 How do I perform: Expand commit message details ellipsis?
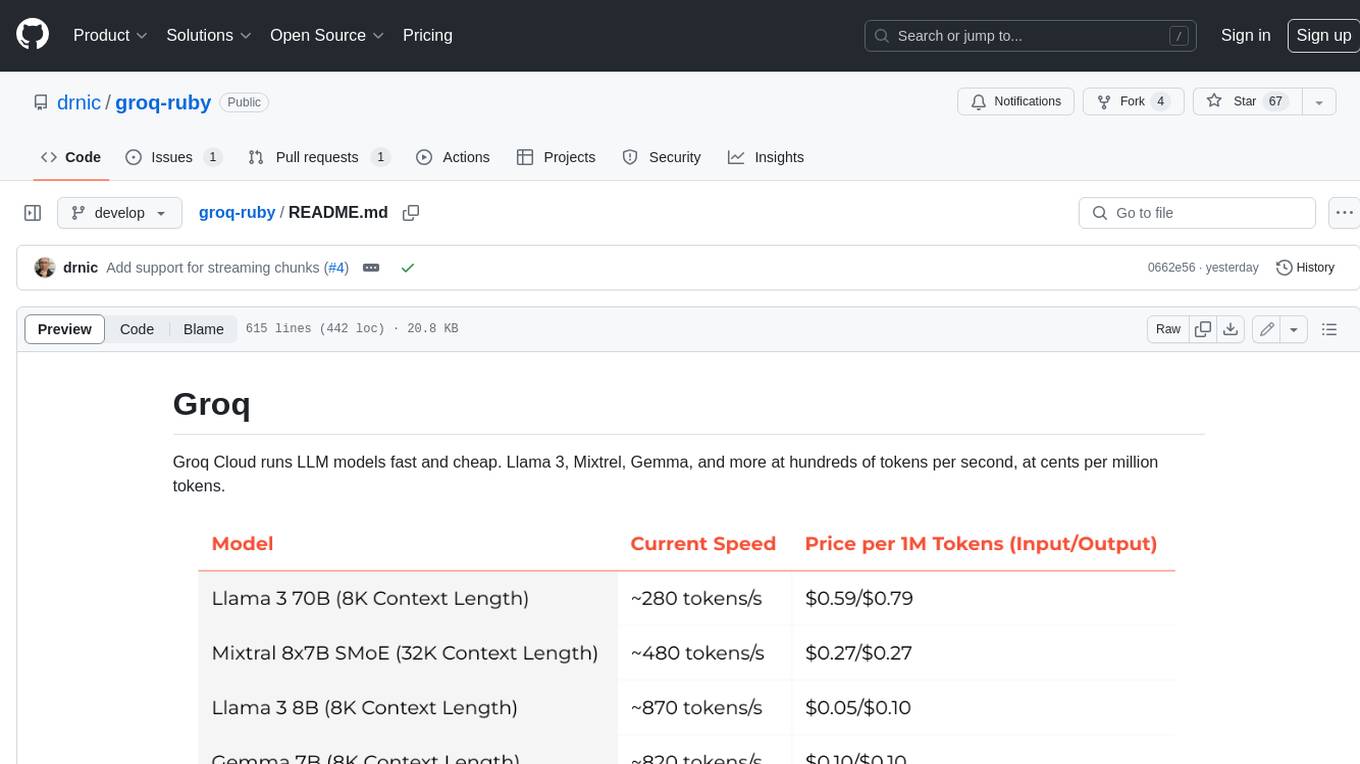tap(371, 268)
